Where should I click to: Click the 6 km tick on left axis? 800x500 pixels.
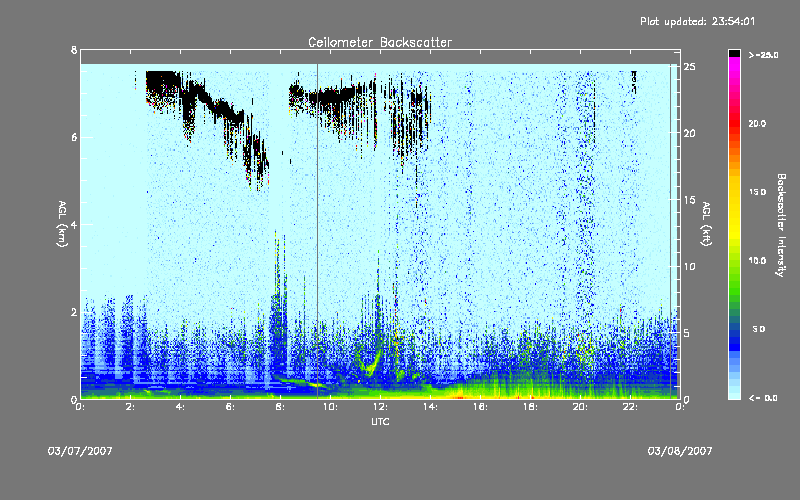pos(74,137)
